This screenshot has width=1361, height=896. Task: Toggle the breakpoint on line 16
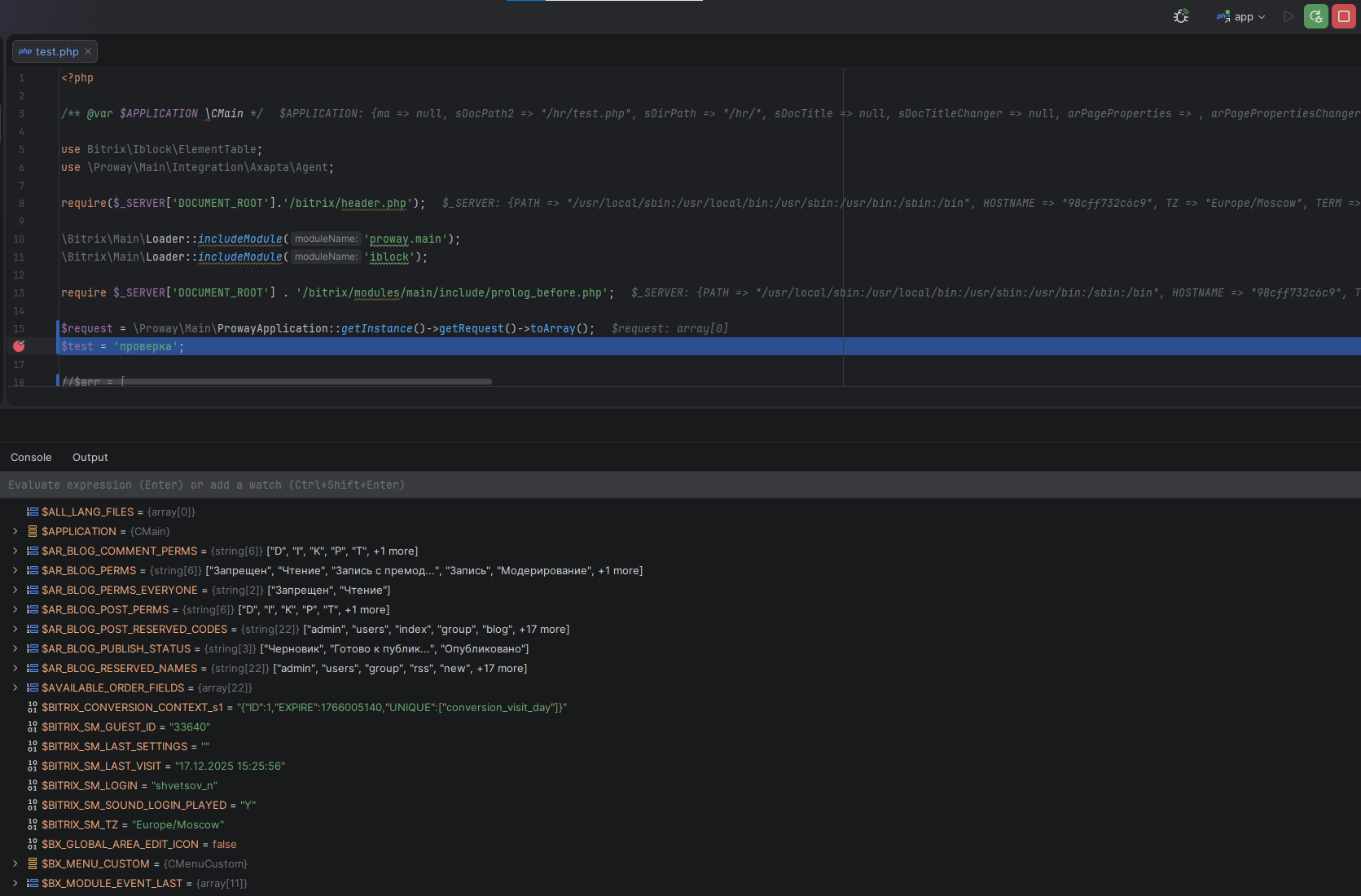[19, 346]
